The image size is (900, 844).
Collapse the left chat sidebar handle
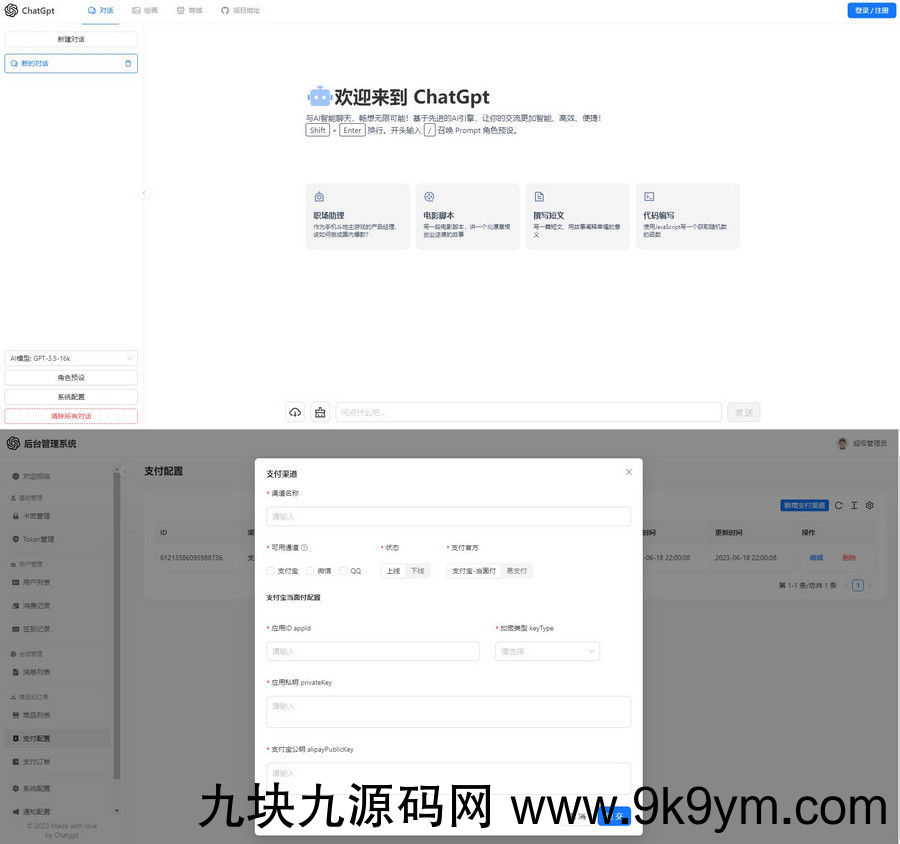click(x=143, y=193)
